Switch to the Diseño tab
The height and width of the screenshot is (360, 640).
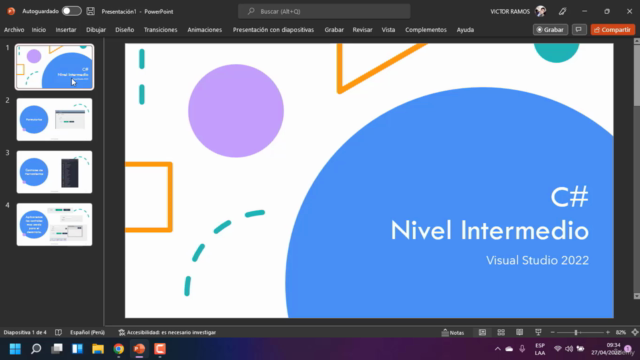coord(124,30)
